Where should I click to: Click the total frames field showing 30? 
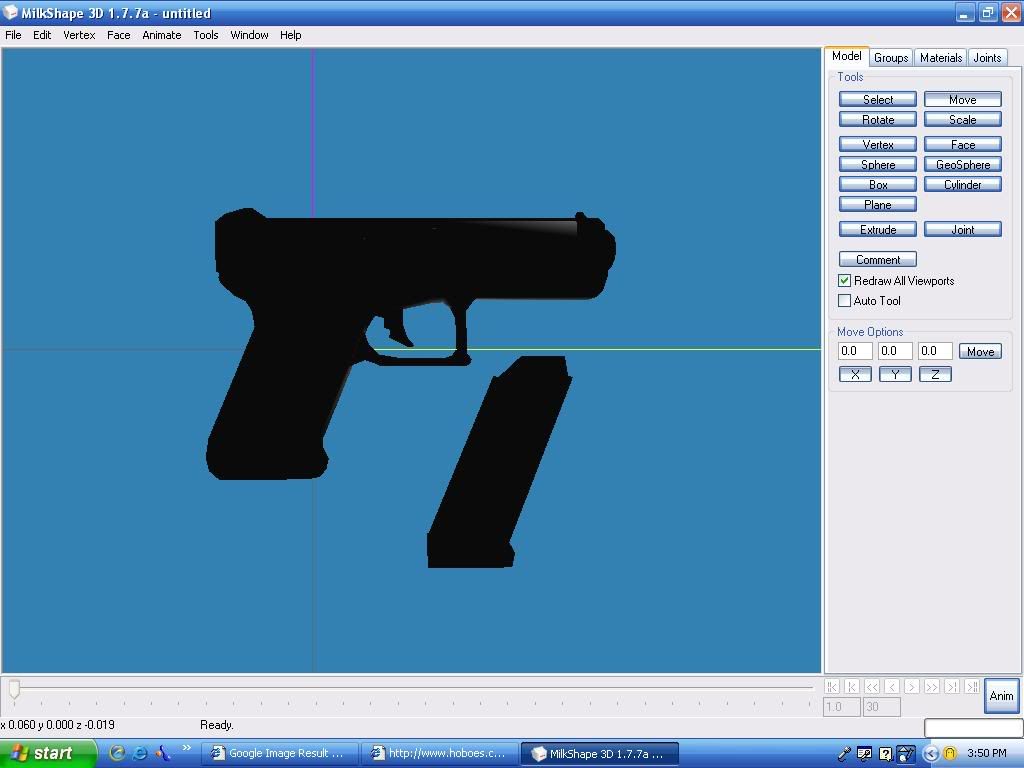click(882, 707)
